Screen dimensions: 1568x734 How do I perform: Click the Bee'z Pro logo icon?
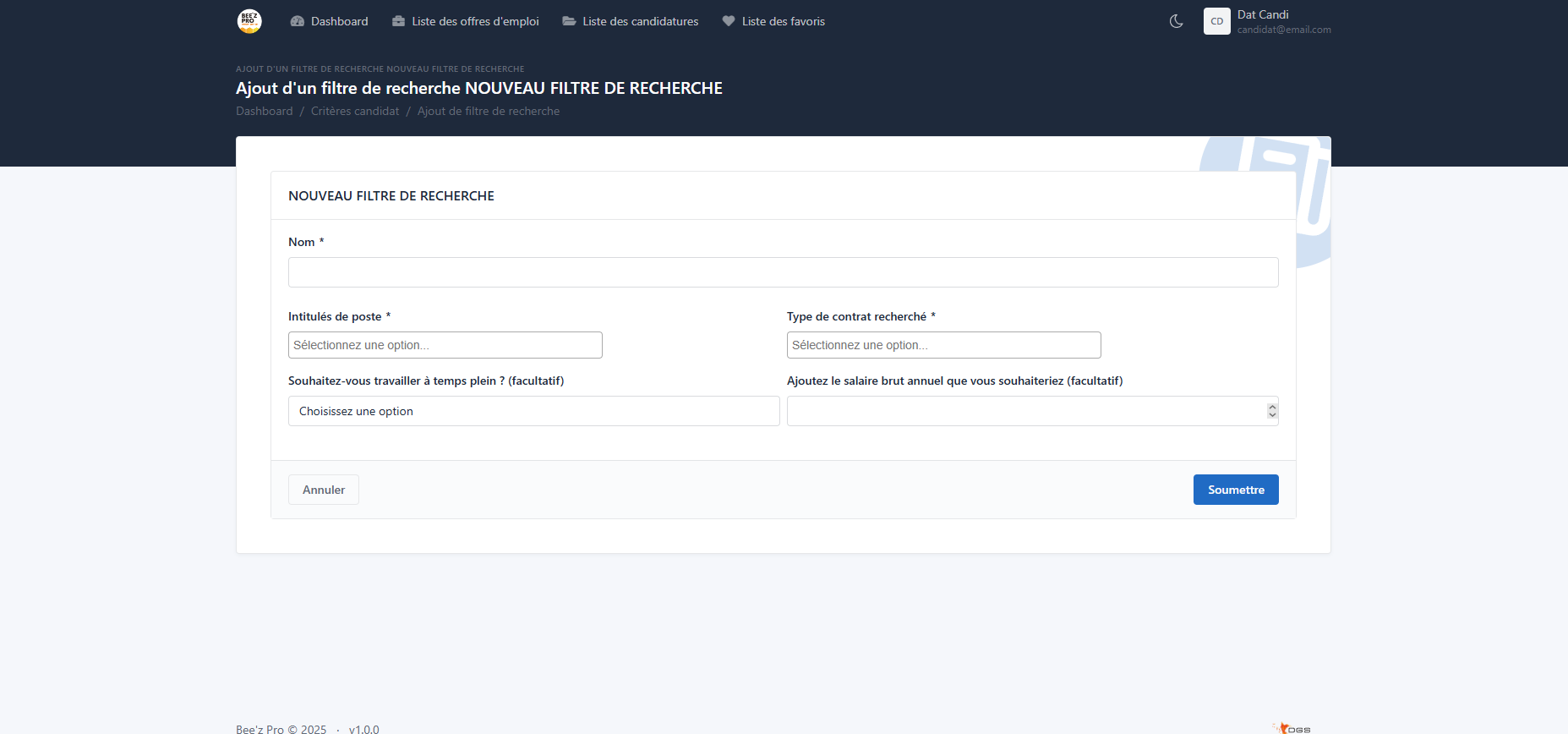[x=249, y=21]
